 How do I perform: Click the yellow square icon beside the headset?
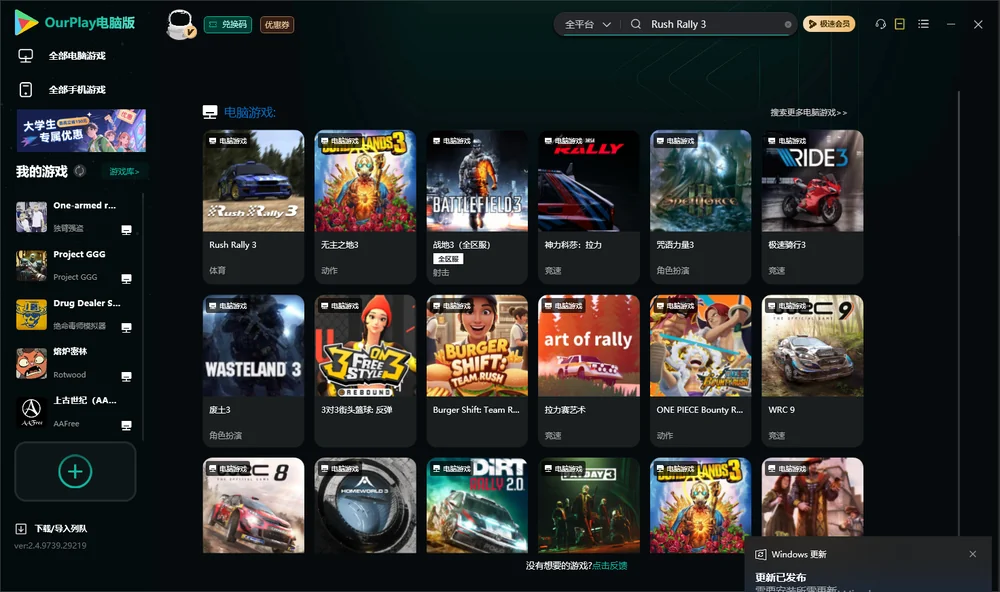900,24
